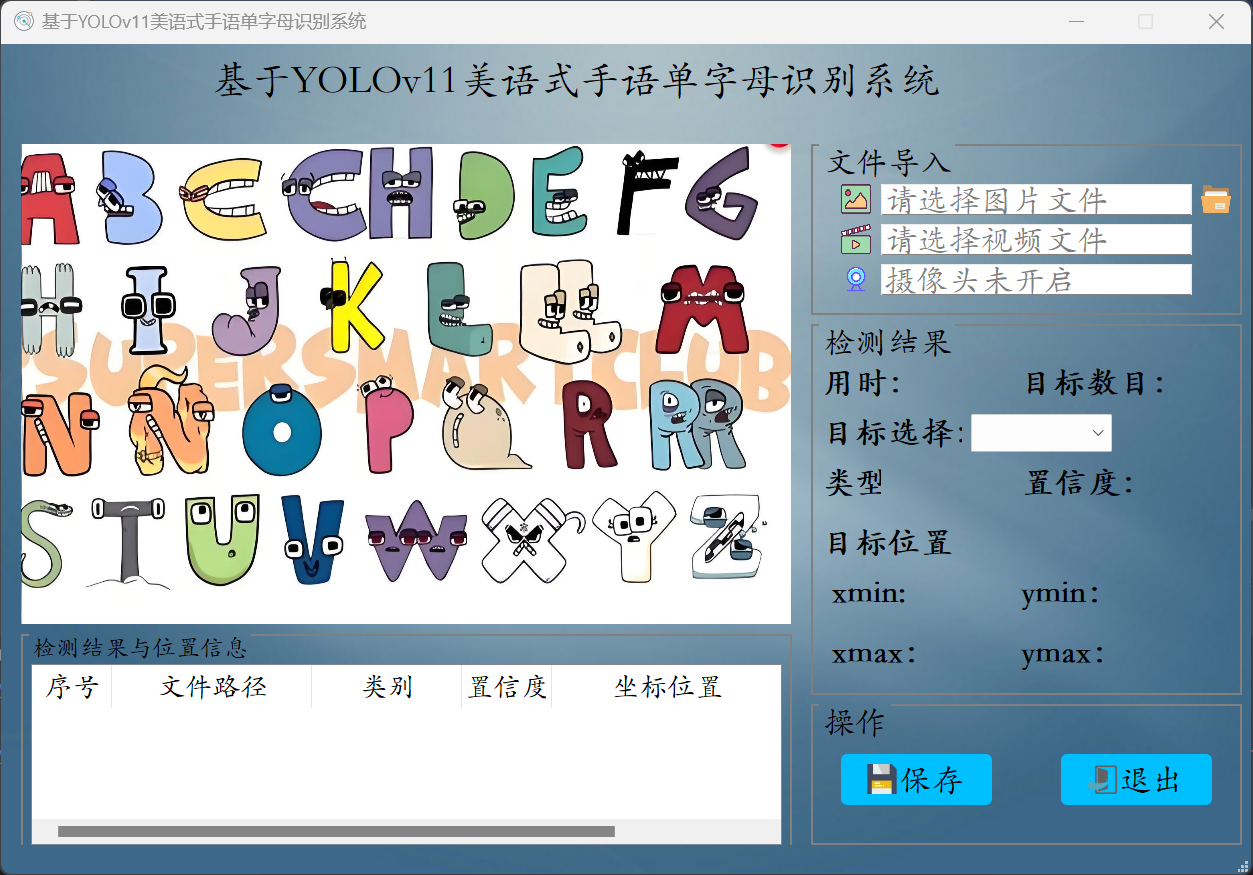Click the folder browse icon for image files

tap(1216, 199)
